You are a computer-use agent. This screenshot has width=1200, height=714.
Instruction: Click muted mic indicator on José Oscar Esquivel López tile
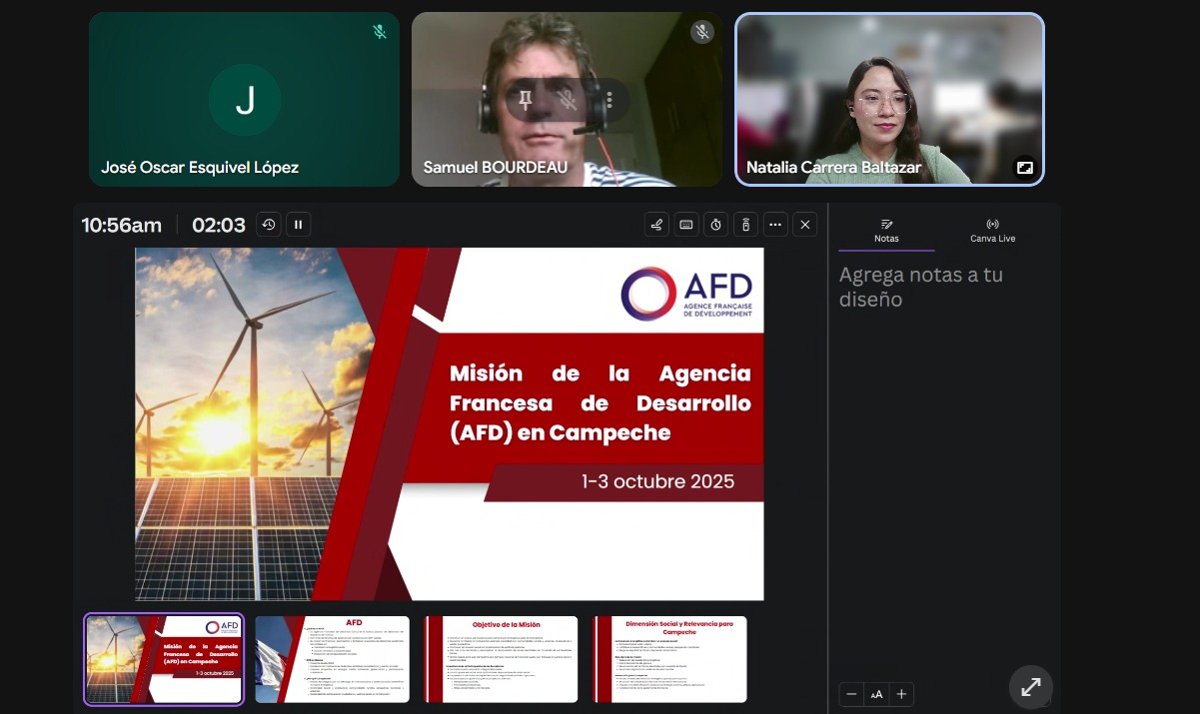380,32
